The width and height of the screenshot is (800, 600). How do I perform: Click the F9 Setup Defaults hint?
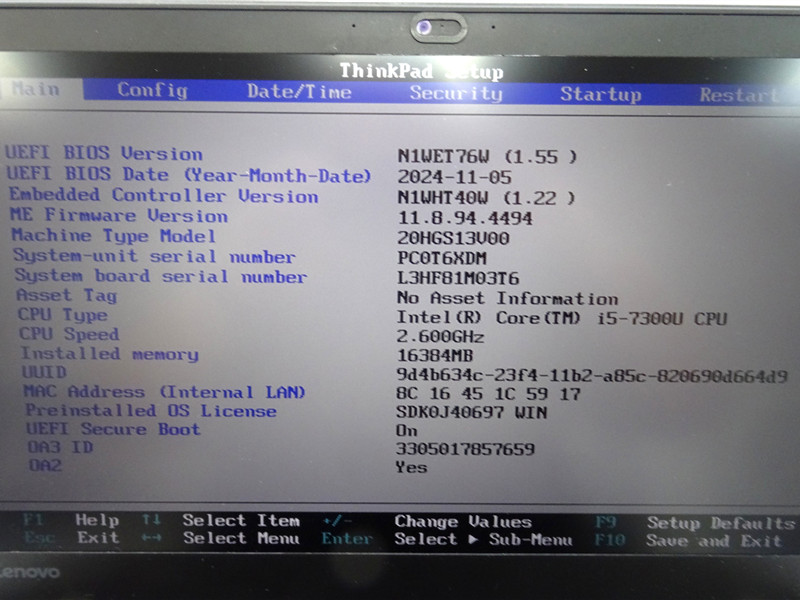[x=695, y=523]
